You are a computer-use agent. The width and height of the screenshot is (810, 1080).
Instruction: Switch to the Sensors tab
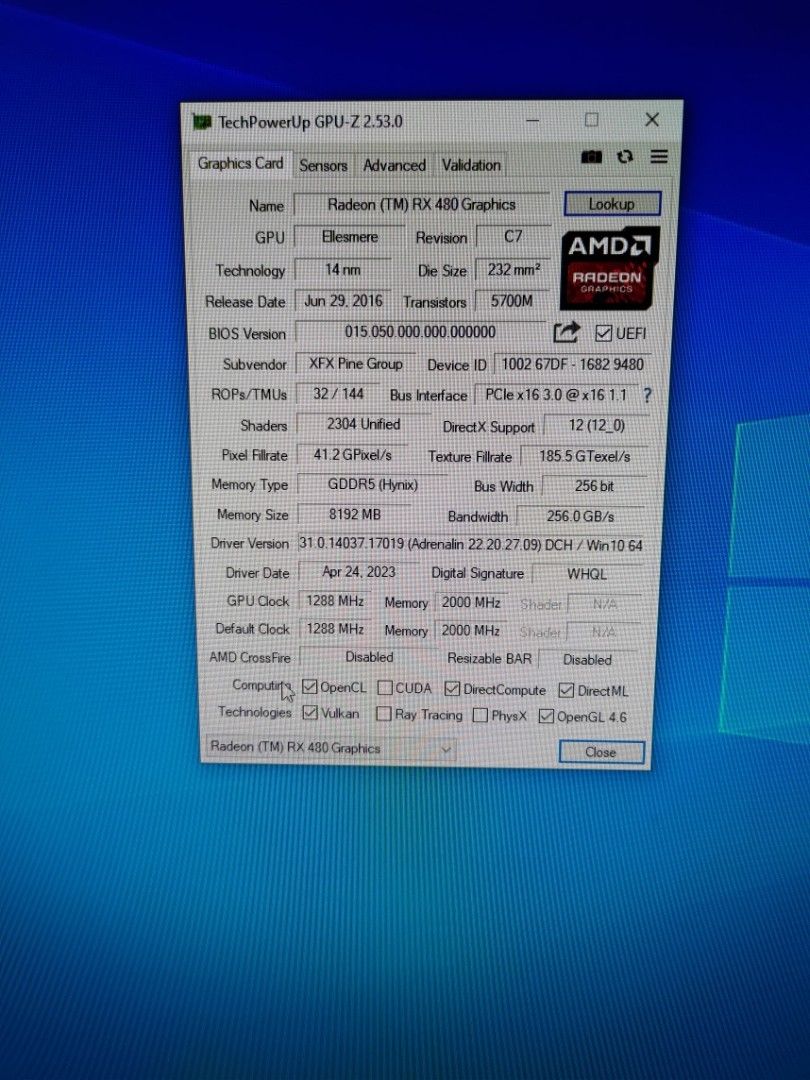[323, 165]
